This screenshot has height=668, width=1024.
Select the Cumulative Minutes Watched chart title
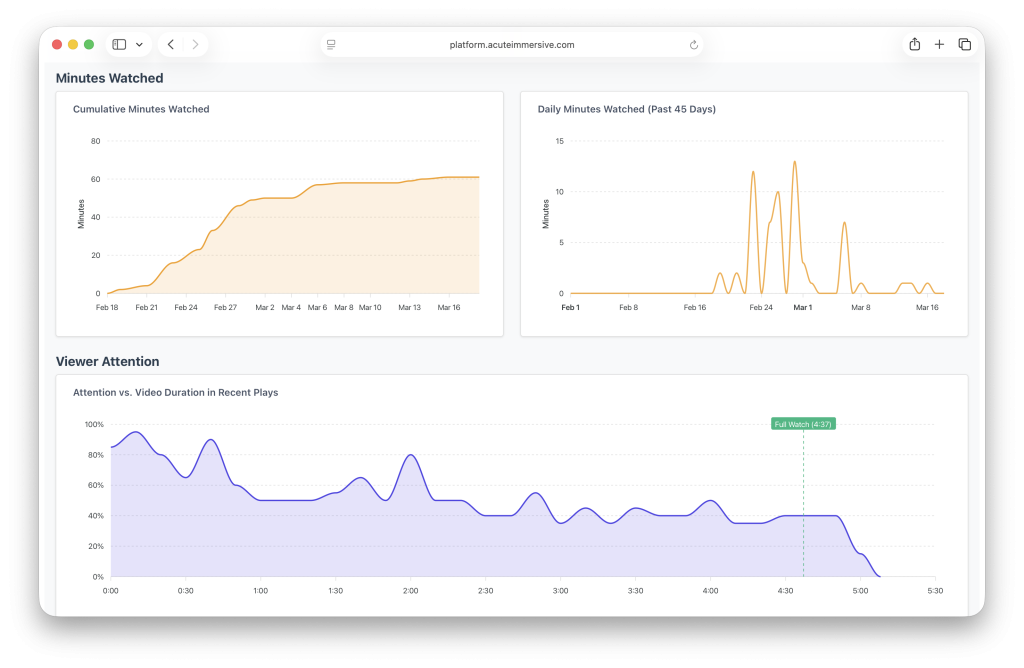[x=141, y=109]
